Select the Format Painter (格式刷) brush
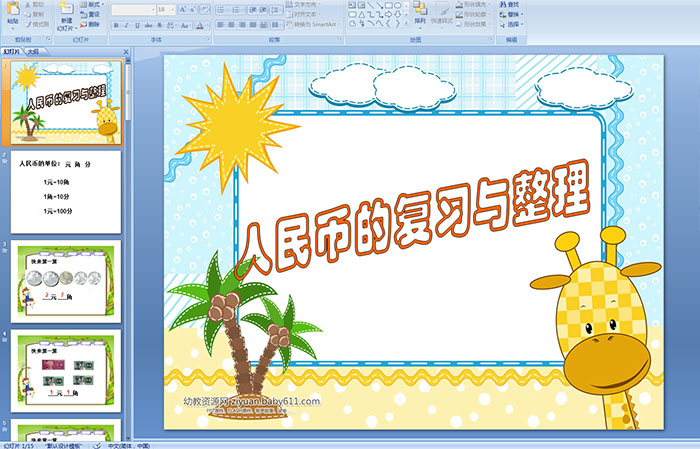Screen dimensions: 700x449 tap(28, 25)
